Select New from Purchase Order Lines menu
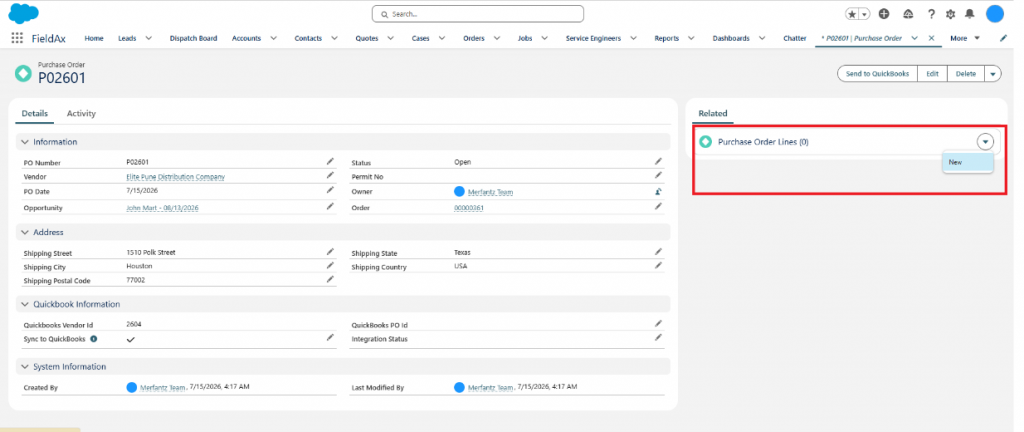The image size is (1024, 432). click(x=968, y=162)
